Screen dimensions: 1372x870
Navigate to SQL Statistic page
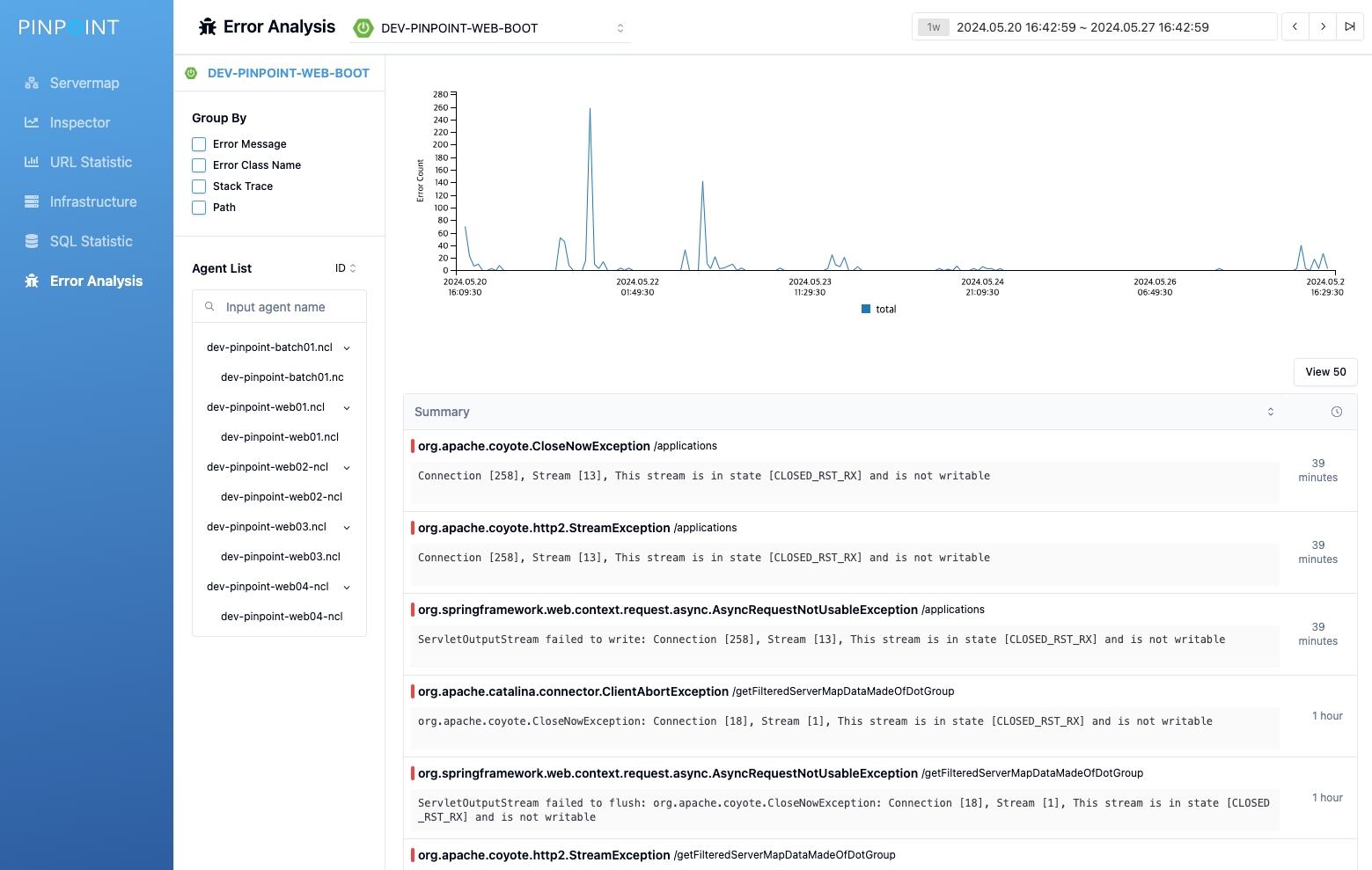pos(91,241)
